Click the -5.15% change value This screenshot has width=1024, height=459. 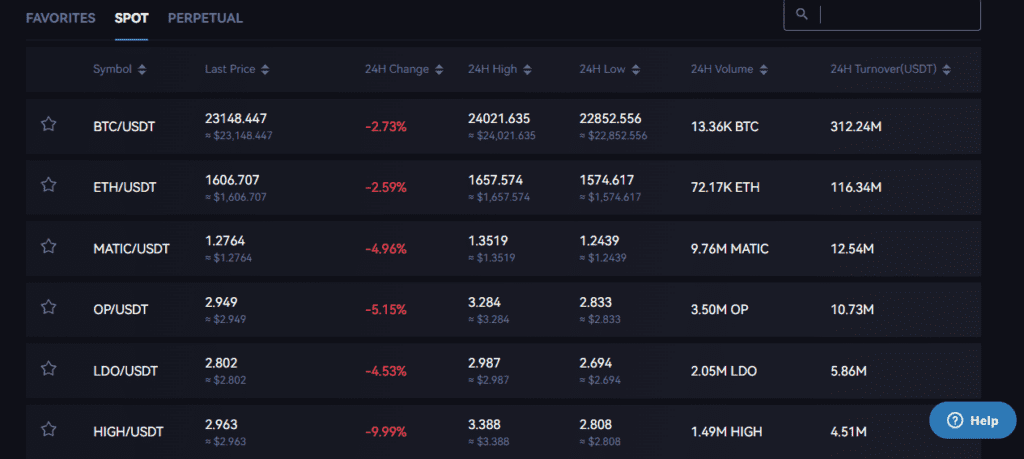pos(386,310)
